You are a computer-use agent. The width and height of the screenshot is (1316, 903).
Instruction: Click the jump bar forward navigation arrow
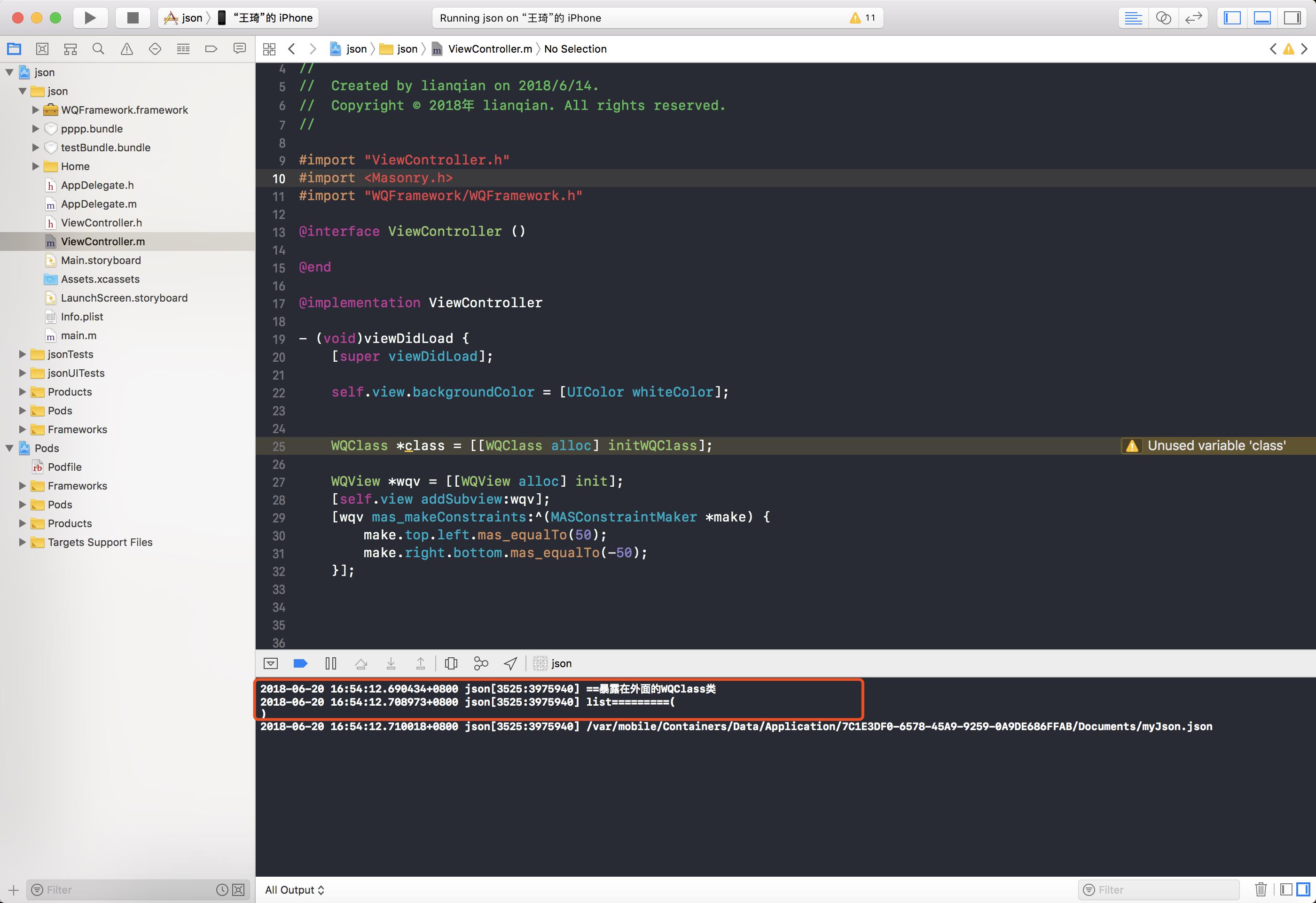point(313,48)
